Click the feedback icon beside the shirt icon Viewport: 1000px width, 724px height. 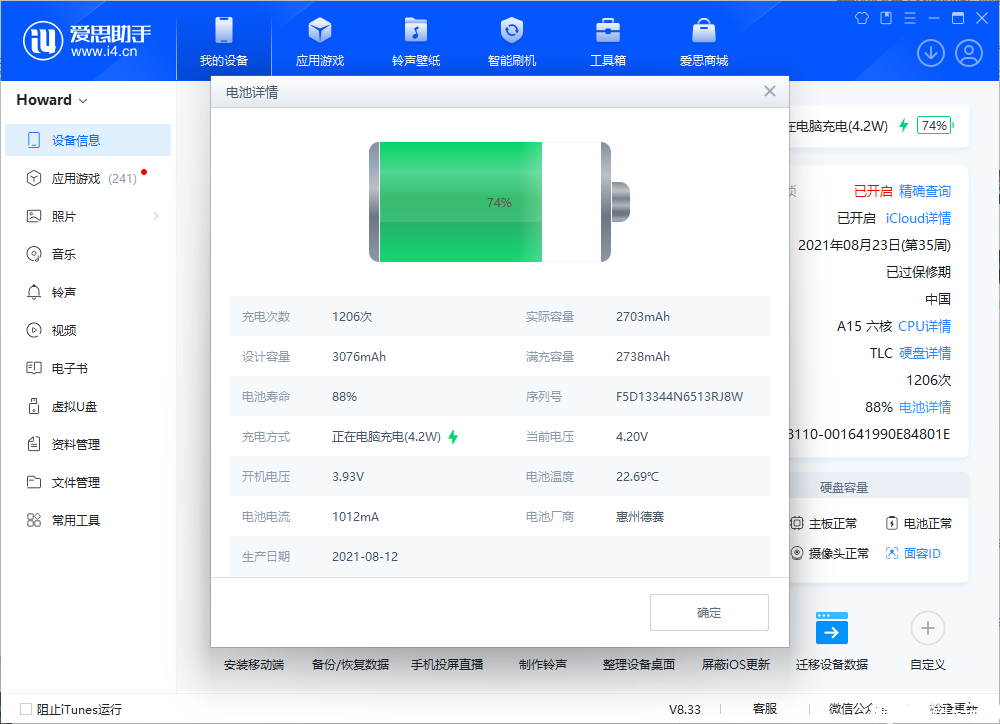point(886,18)
